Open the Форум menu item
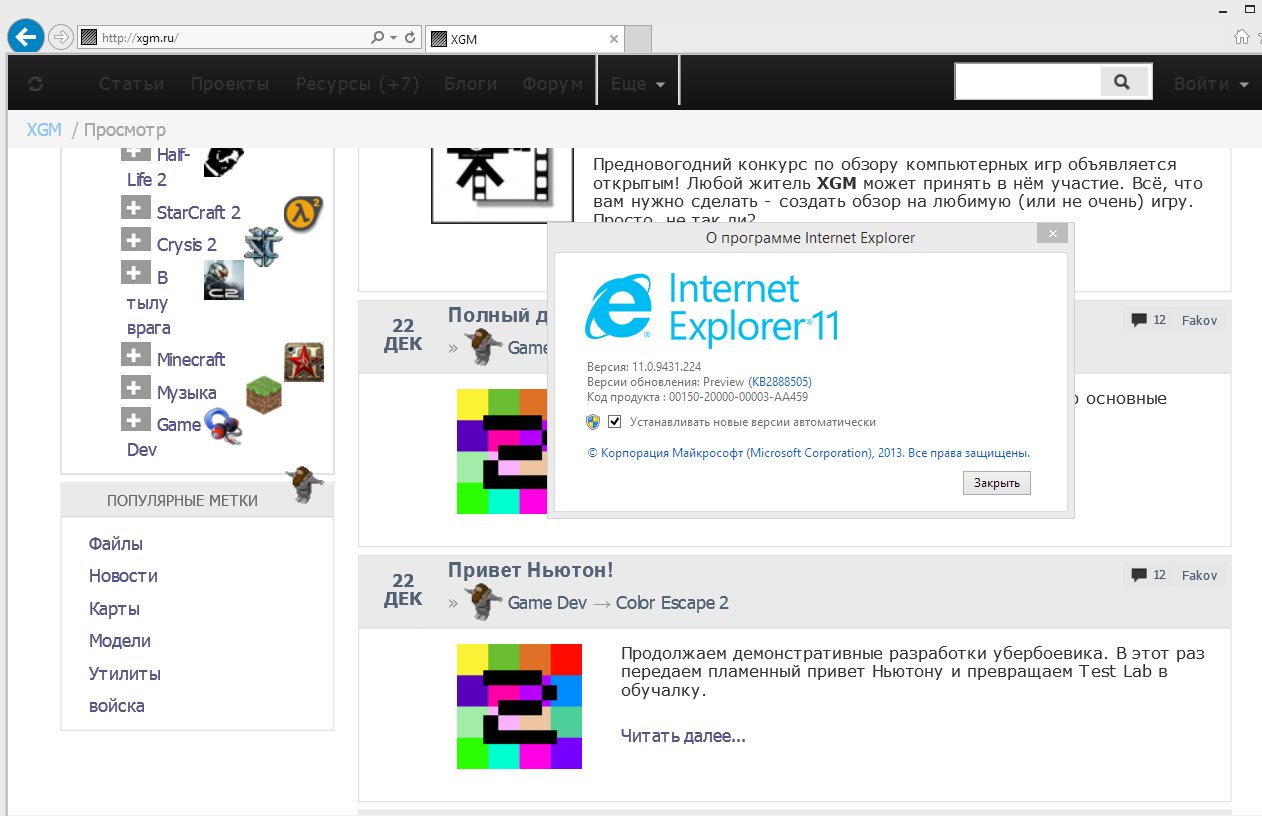 552,84
